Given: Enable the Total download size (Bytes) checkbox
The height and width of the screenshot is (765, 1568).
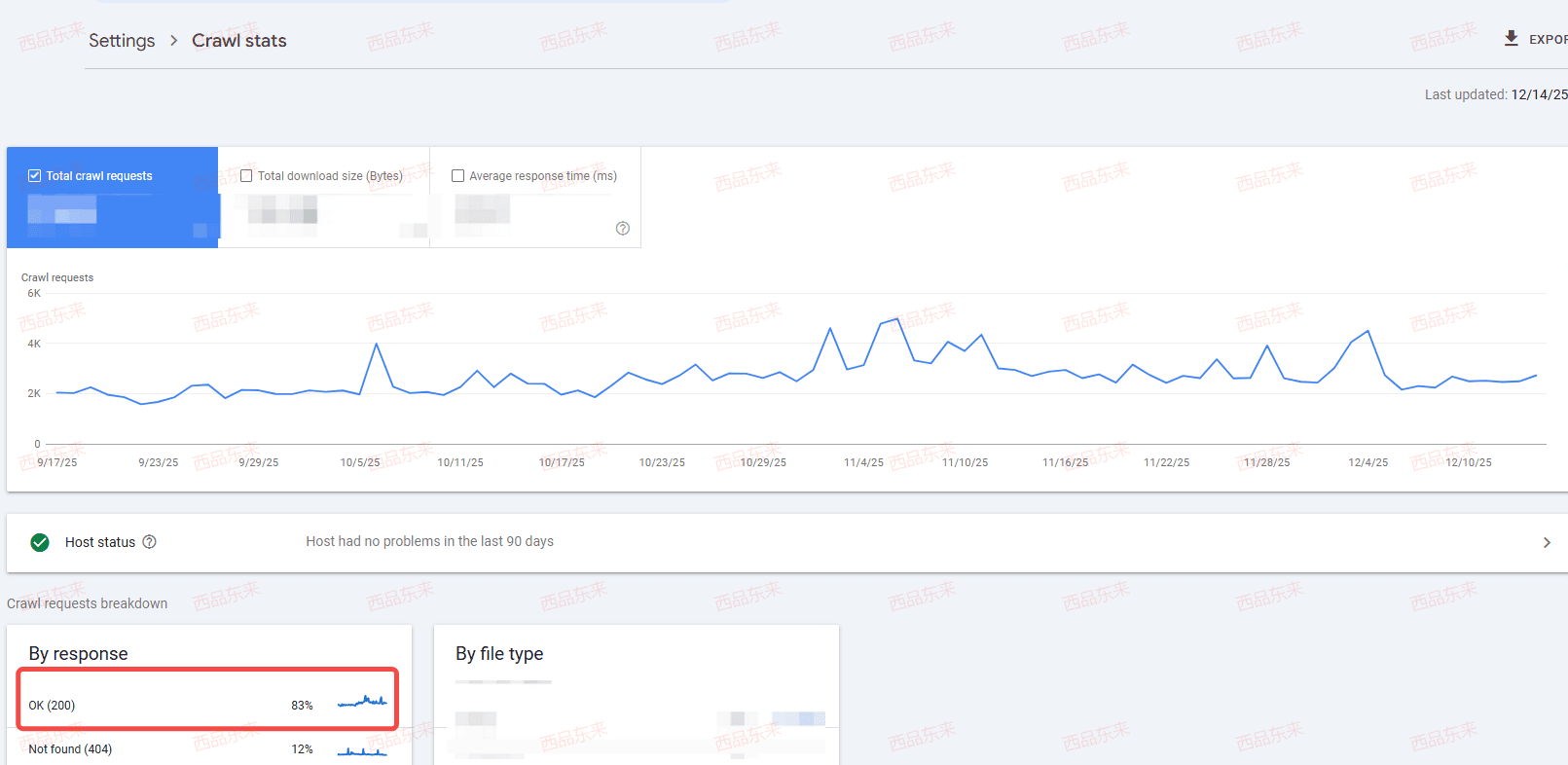Looking at the screenshot, I should pyautogui.click(x=246, y=176).
